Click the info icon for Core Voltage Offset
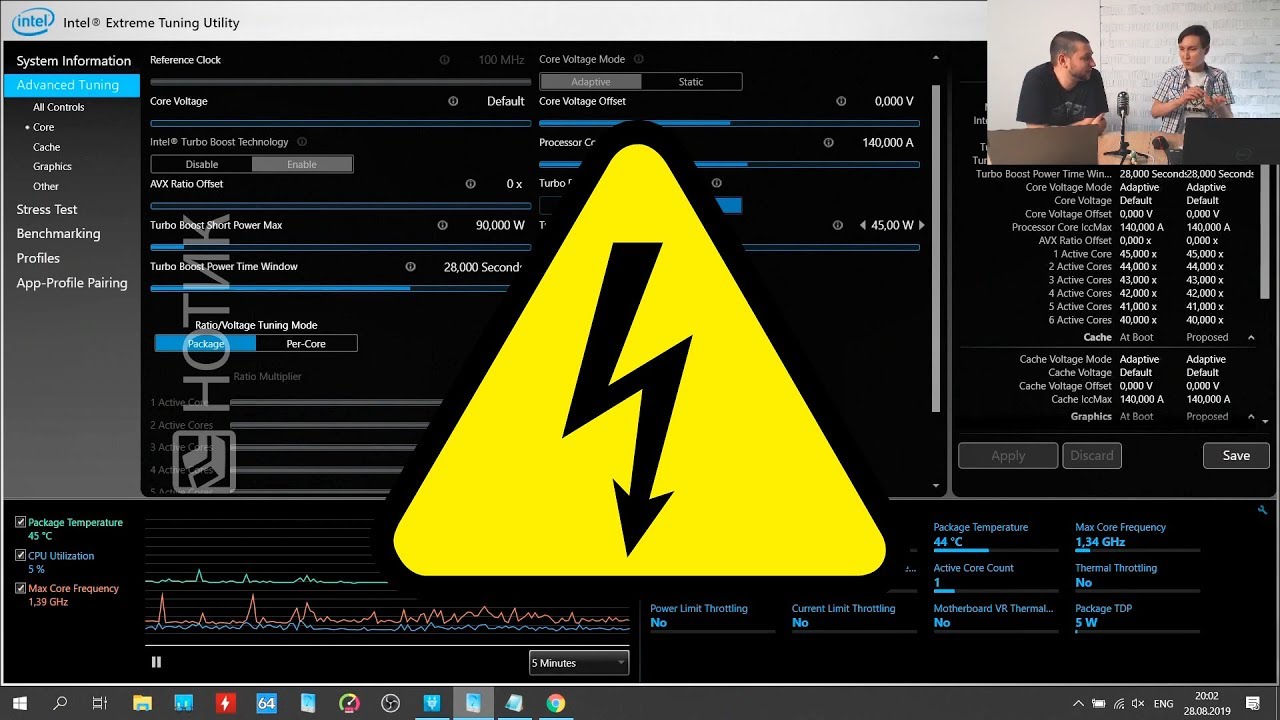 pyautogui.click(x=841, y=101)
